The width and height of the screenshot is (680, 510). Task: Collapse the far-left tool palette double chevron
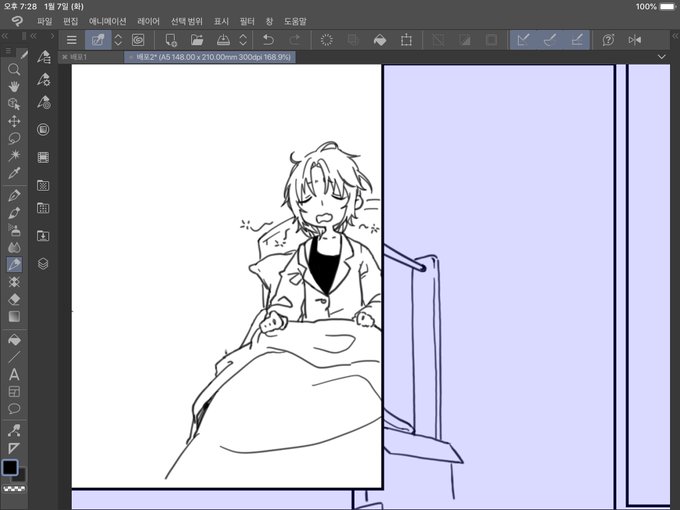6,36
